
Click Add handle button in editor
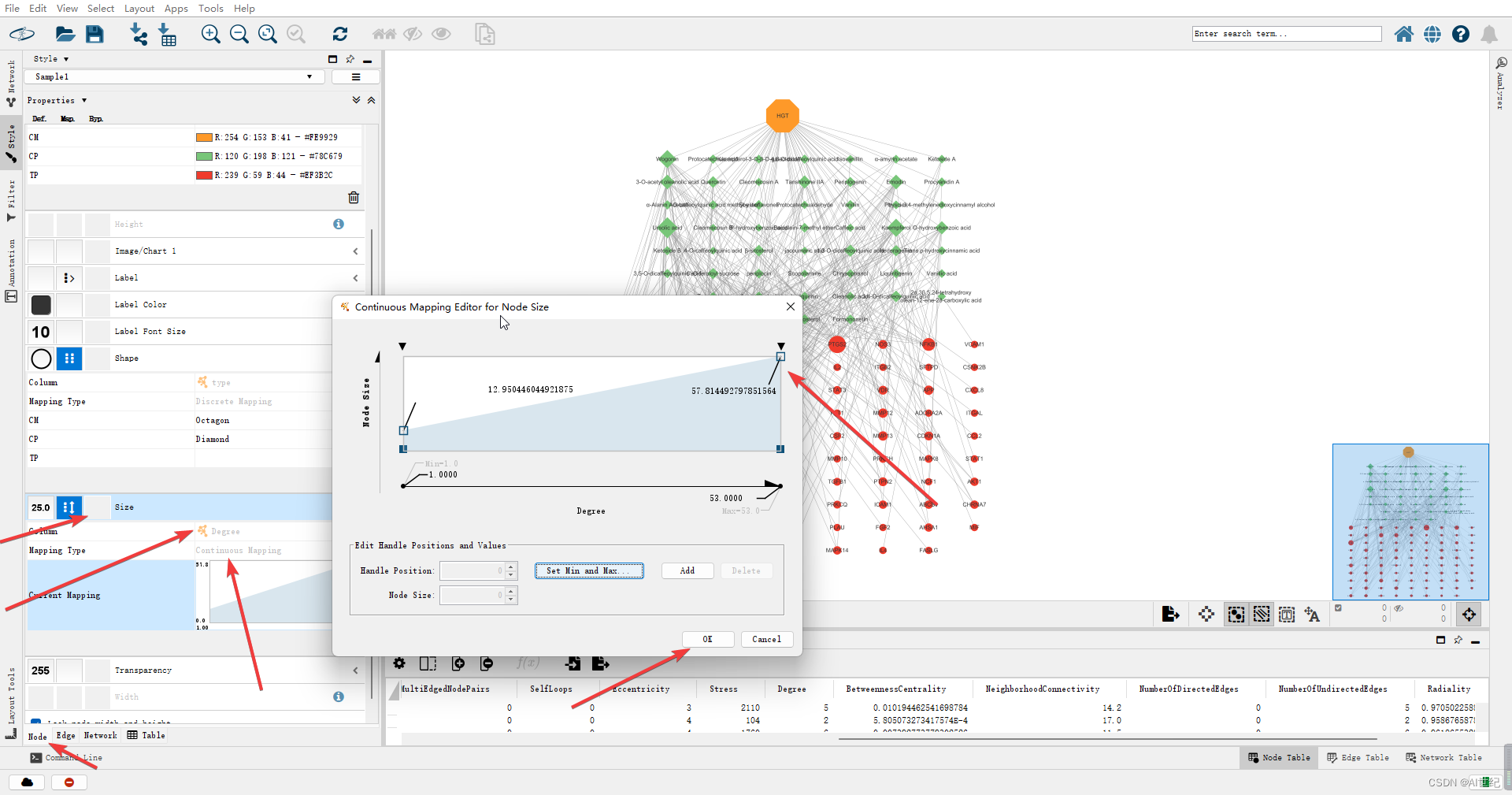click(x=687, y=570)
